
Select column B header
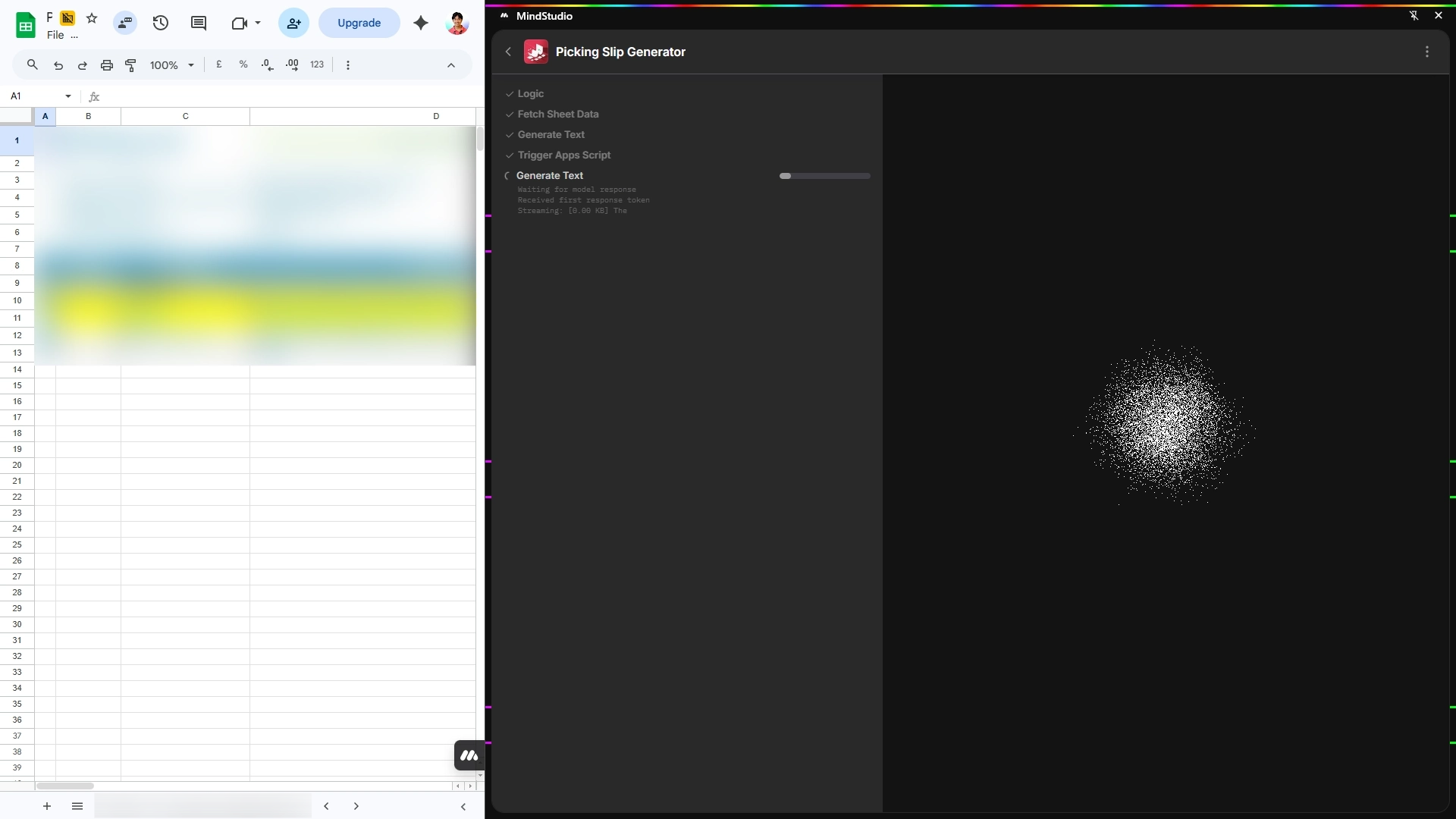point(89,116)
